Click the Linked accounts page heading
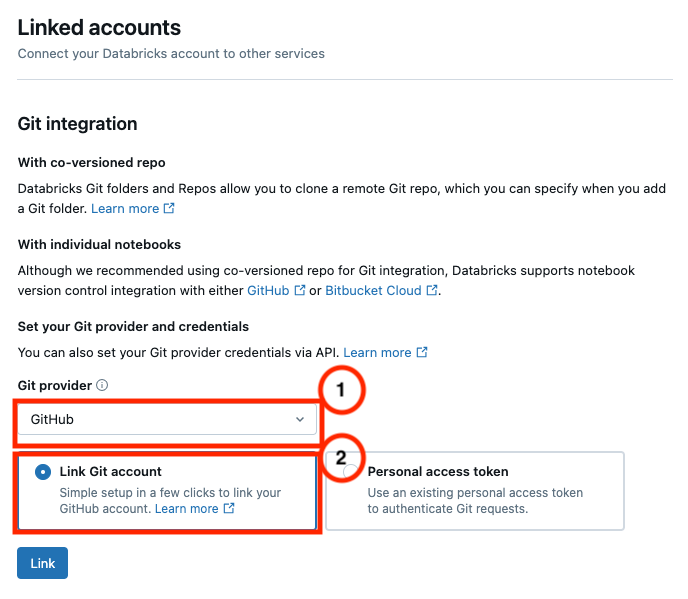The height and width of the screenshot is (599, 688). (x=99, y=28)
